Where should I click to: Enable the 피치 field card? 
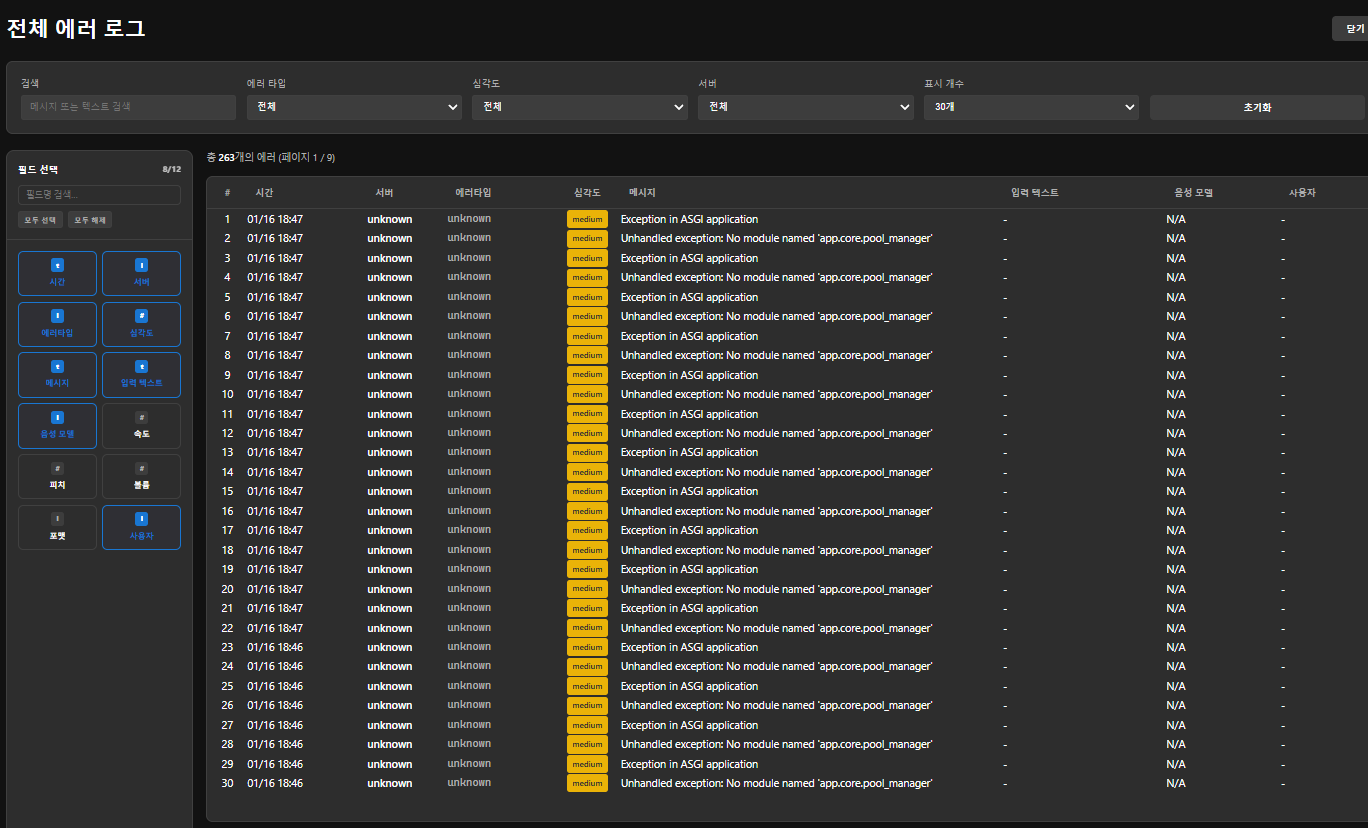point(57,476)
